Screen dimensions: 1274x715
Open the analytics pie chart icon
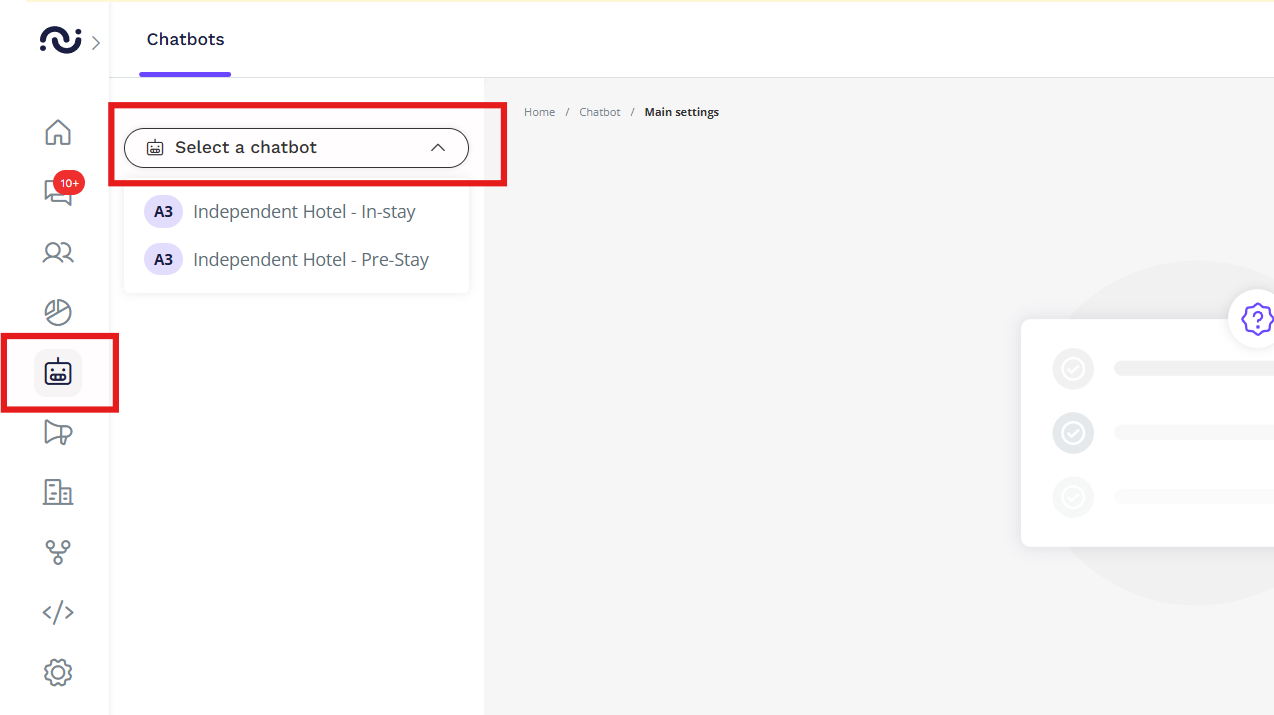click(x=58, y=312)
